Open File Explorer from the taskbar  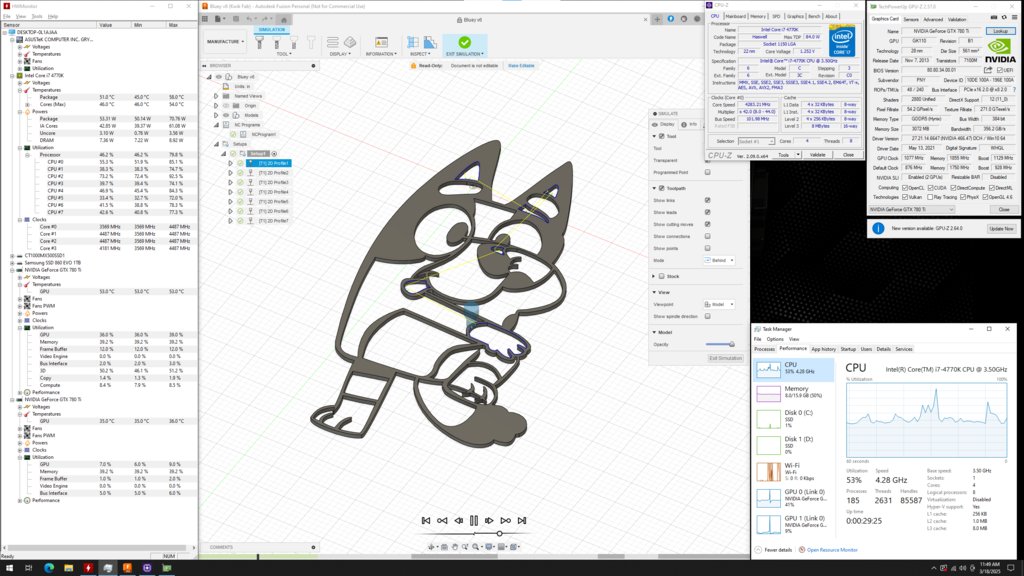point(69,568)
